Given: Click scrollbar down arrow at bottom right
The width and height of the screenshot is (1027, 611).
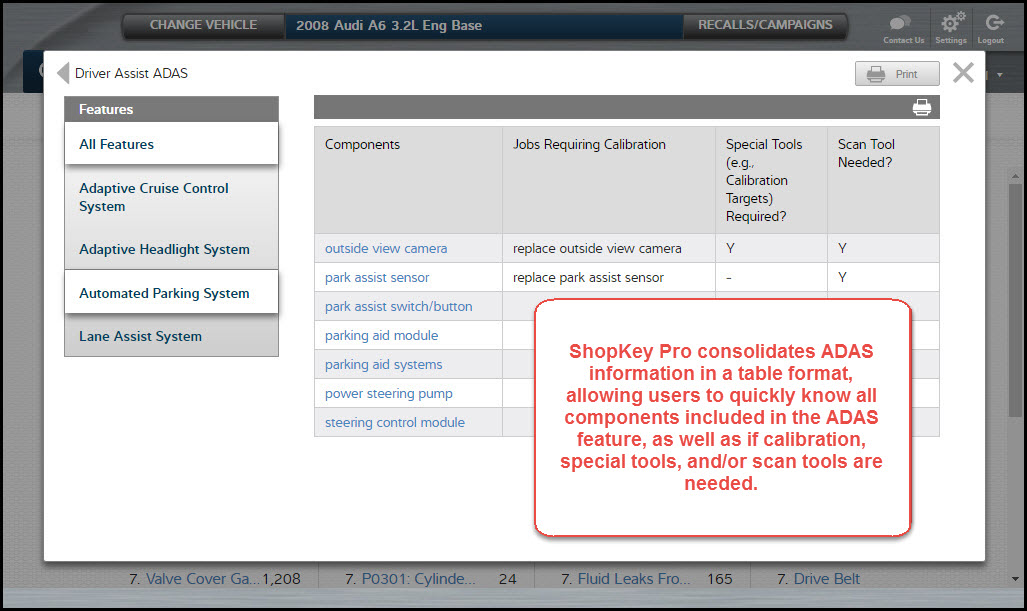Looking at the screenshot, I should point(1015,579).
